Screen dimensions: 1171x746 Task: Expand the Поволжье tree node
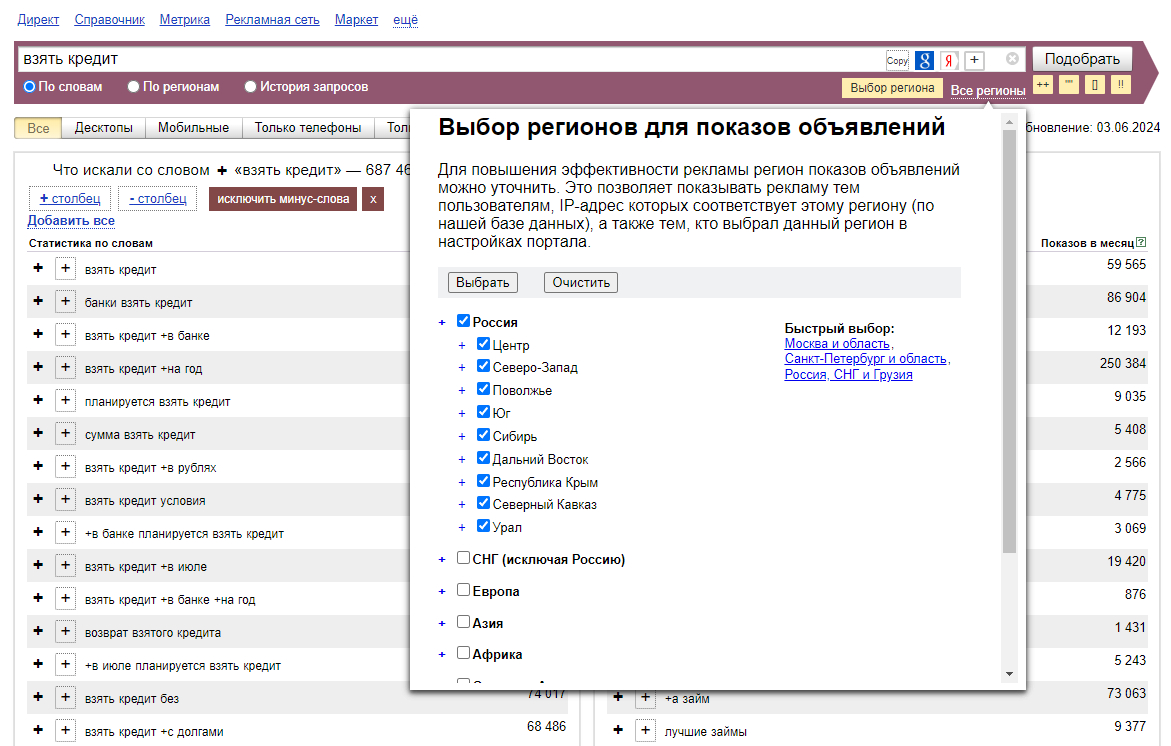(462, 391)
